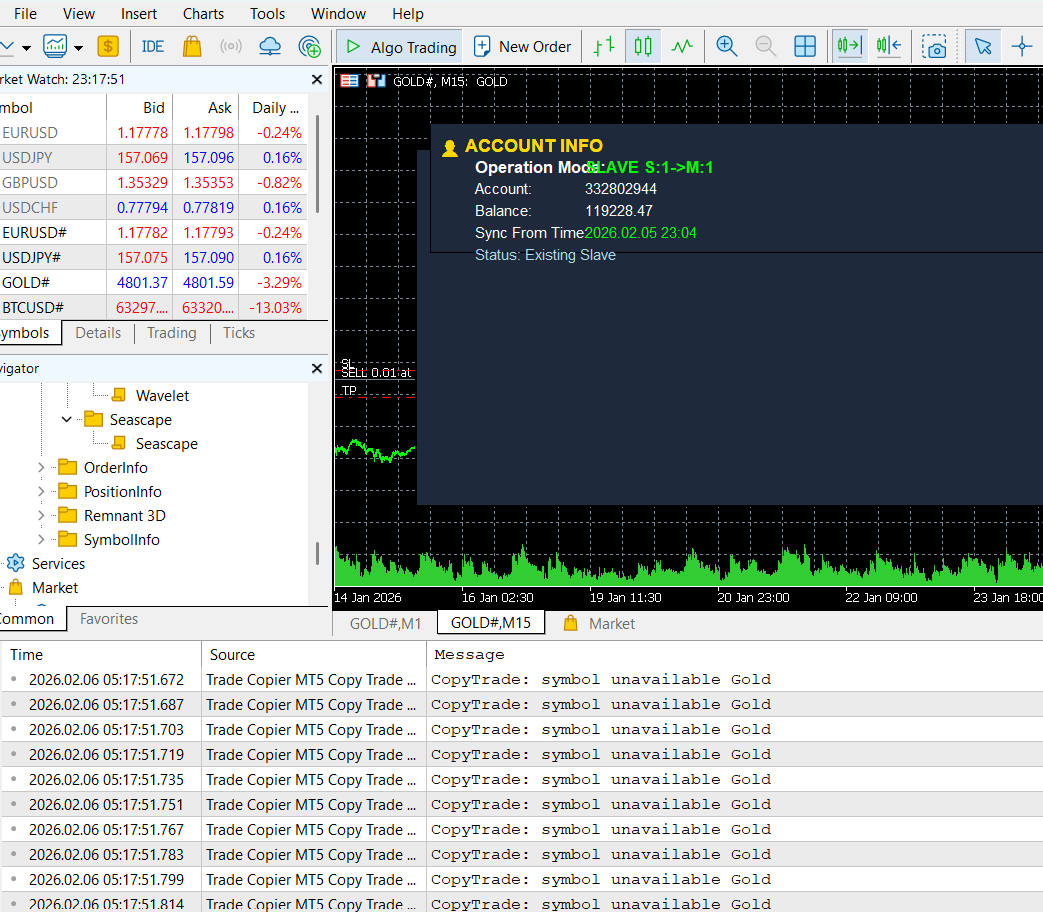This screenshot has width=1043, height=912.
Task: Click the Market shopping bag toolbar icon
Action: [x=192, y=46]
